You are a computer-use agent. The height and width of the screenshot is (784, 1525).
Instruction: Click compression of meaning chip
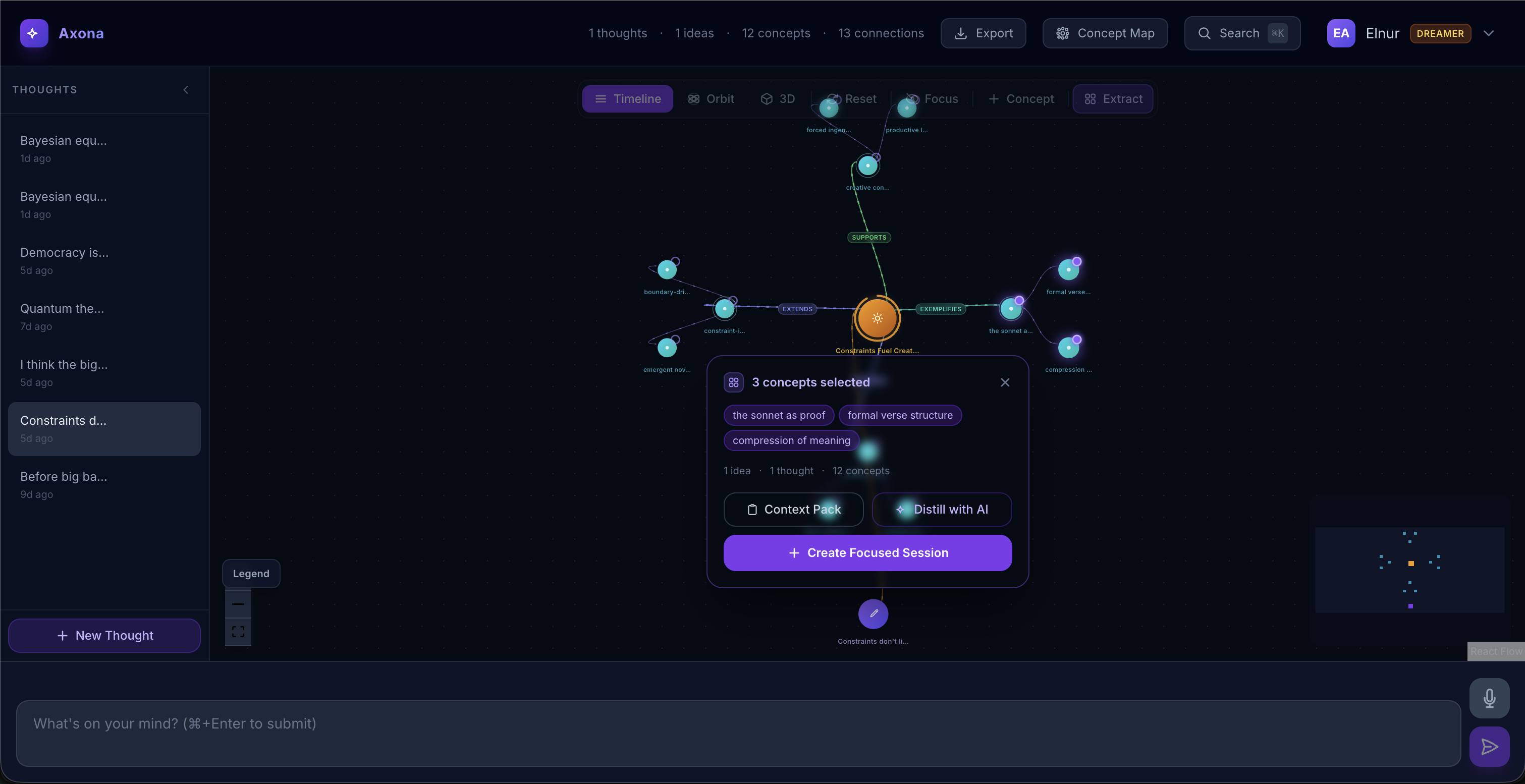pyautogui.click(x=791, y=440)
